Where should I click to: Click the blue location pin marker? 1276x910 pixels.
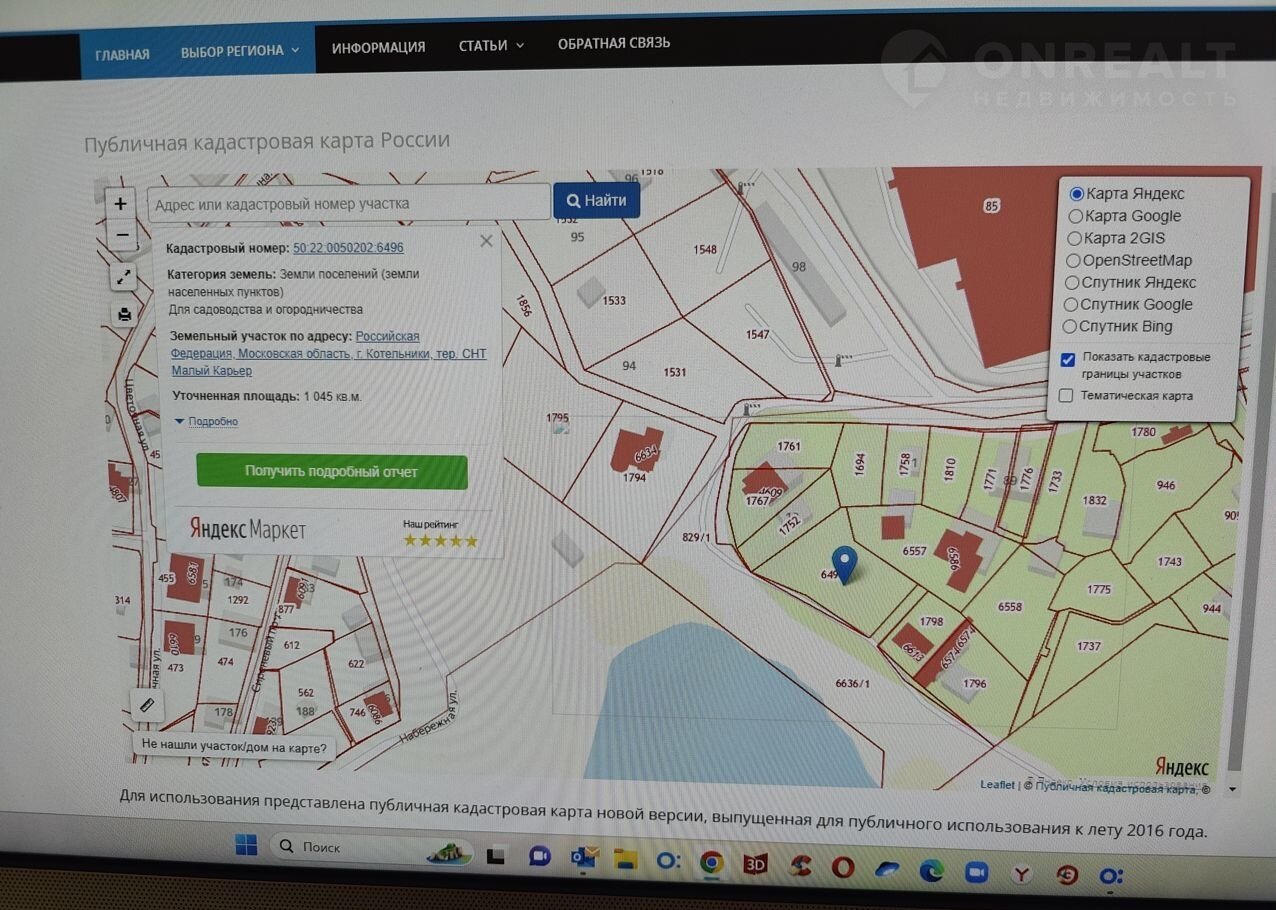(845, 564)
